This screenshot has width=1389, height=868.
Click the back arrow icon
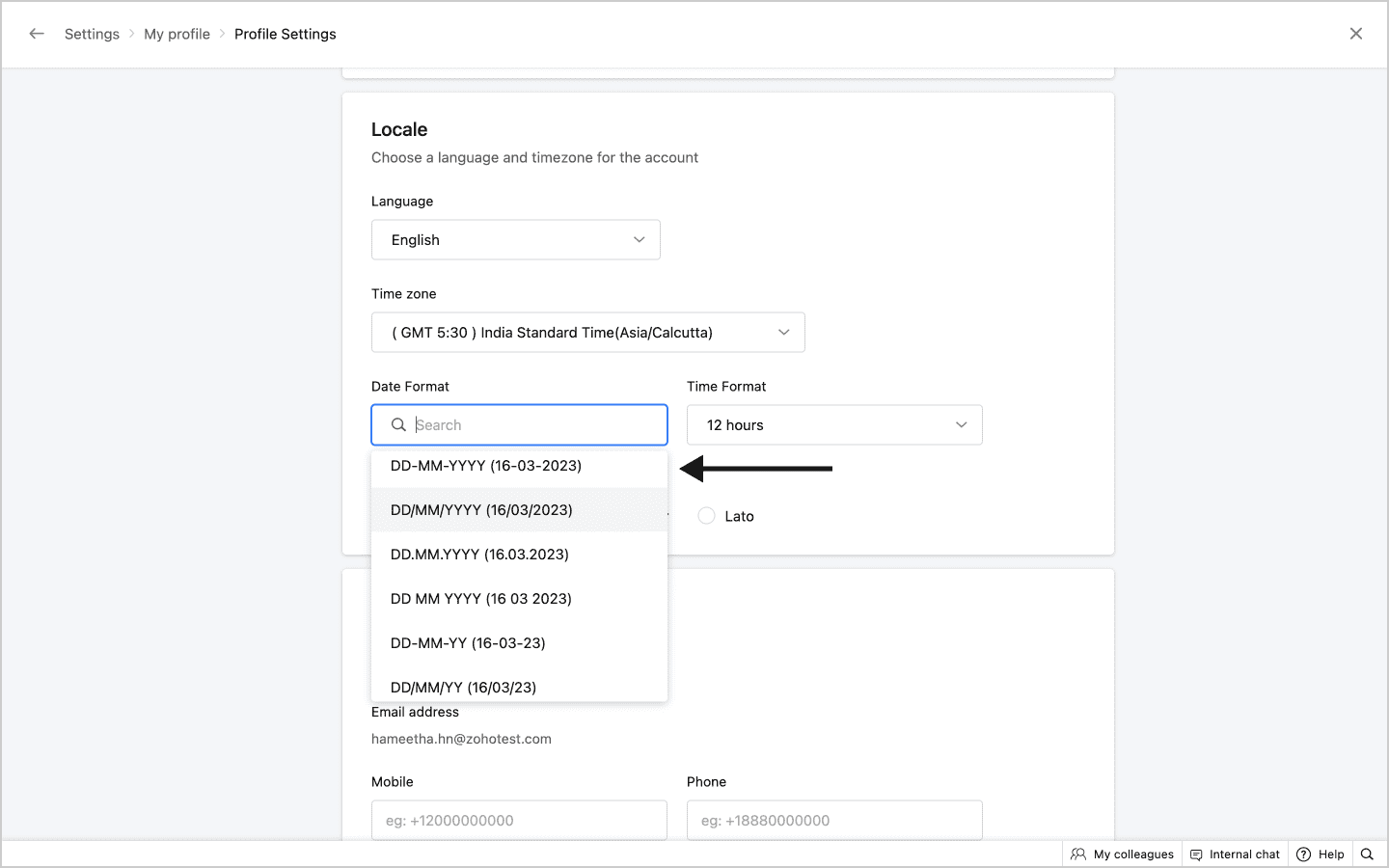point(37,34)
